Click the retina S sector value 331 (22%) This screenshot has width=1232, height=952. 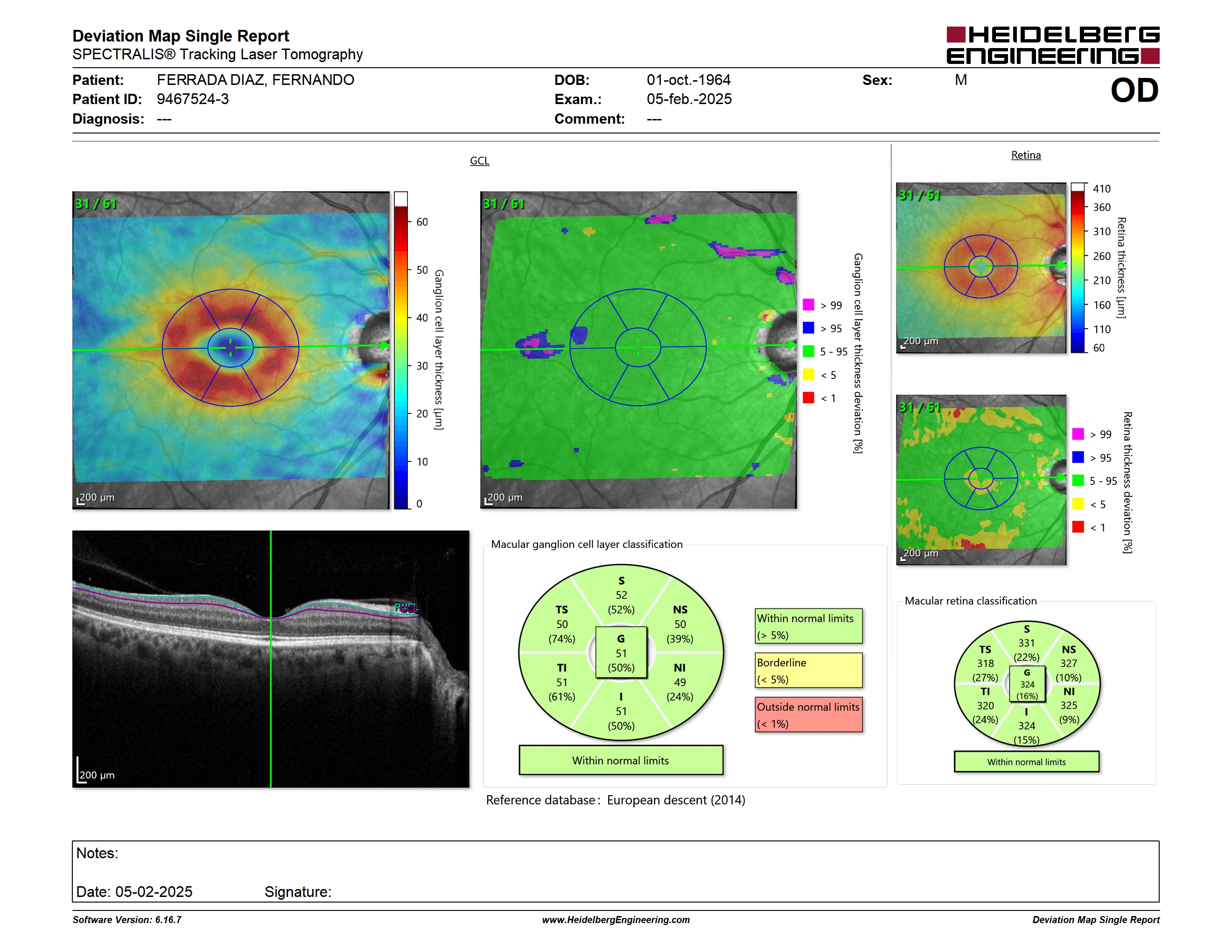1027,643
